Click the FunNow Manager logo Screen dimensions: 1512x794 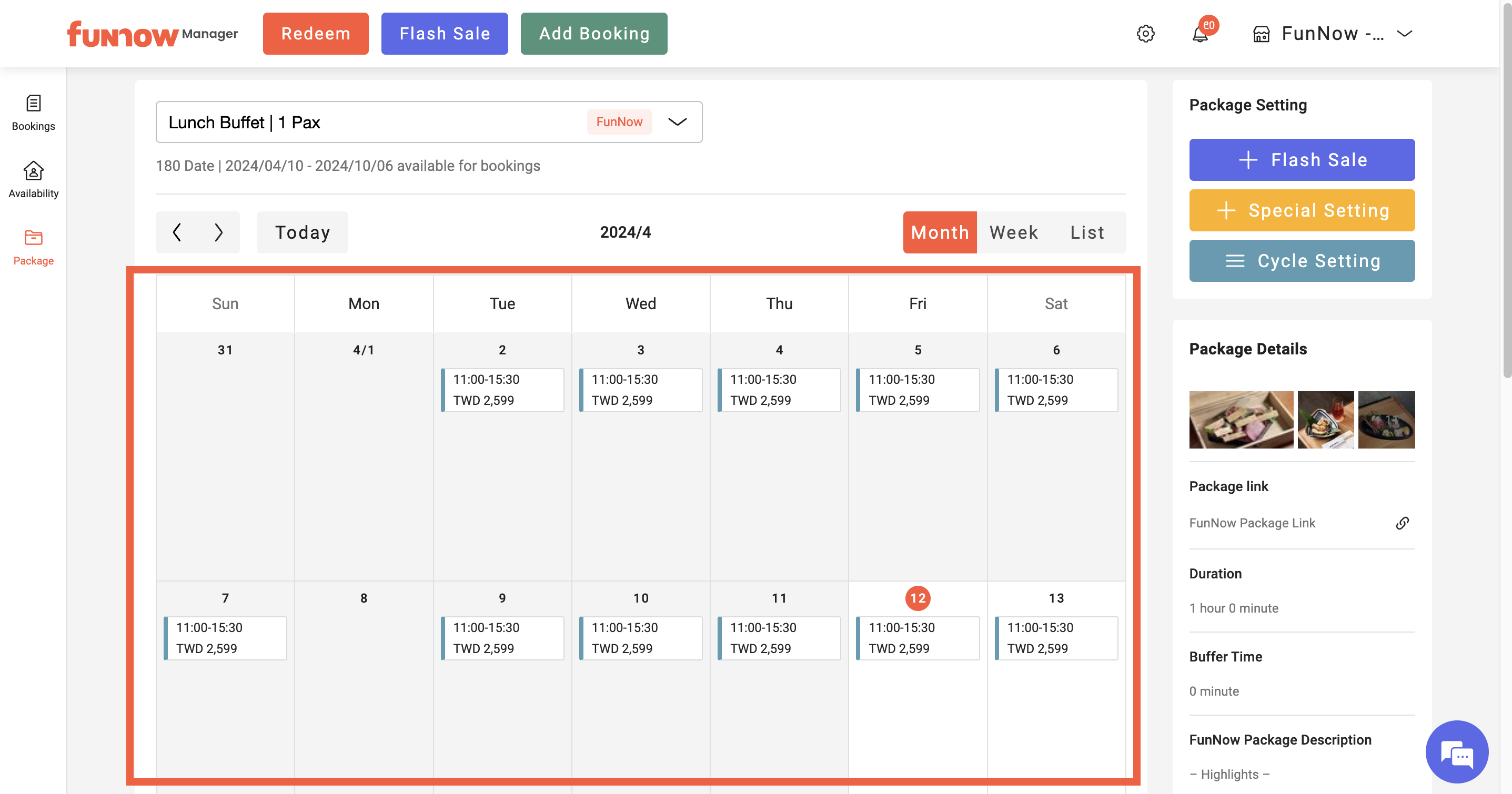pyautogui.click(x=153, y=34)
